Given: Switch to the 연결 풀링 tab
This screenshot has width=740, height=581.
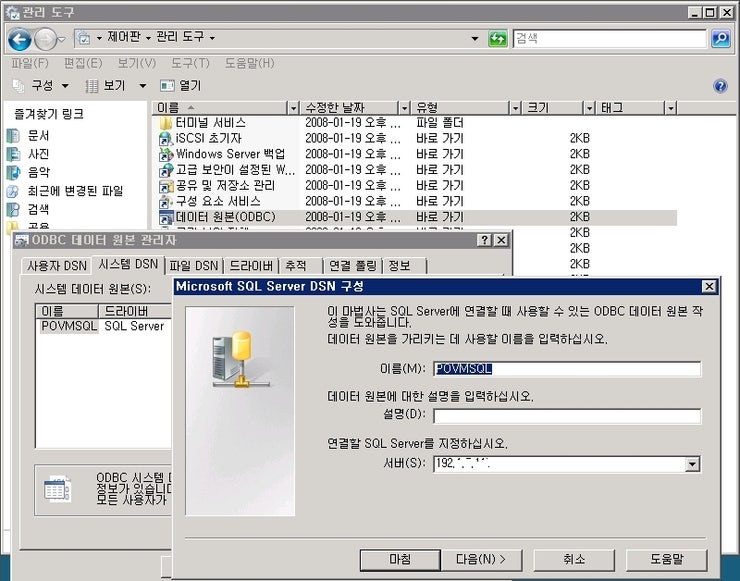Looking at the screenshot, I should pyautogui.click(x=353, y=266).
